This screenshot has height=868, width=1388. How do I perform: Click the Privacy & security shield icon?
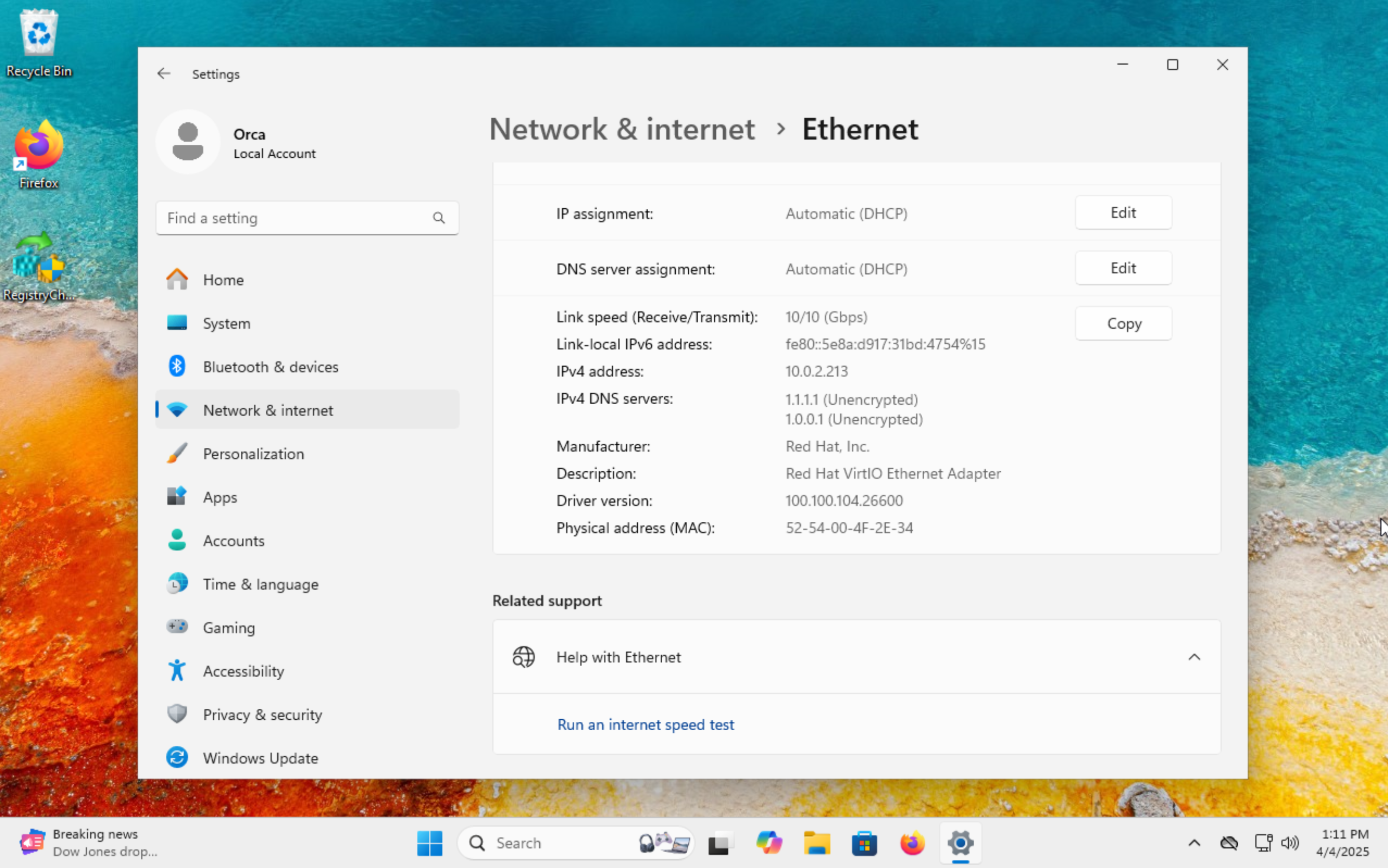pos(177,714)
